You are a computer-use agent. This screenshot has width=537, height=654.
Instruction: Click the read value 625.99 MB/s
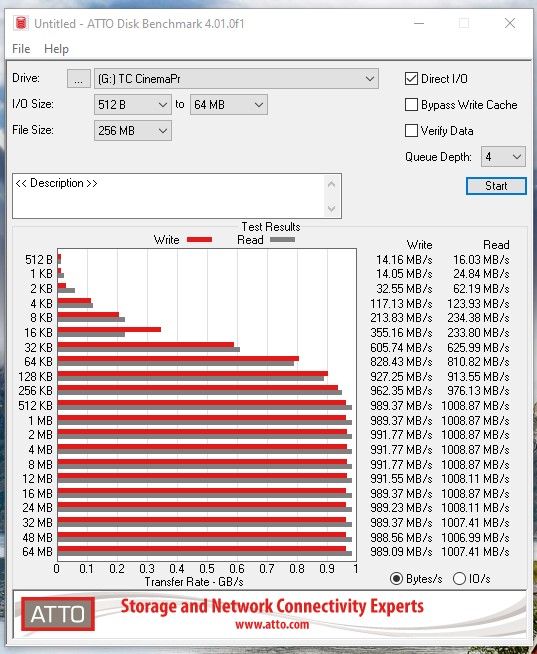click(478, 347)
